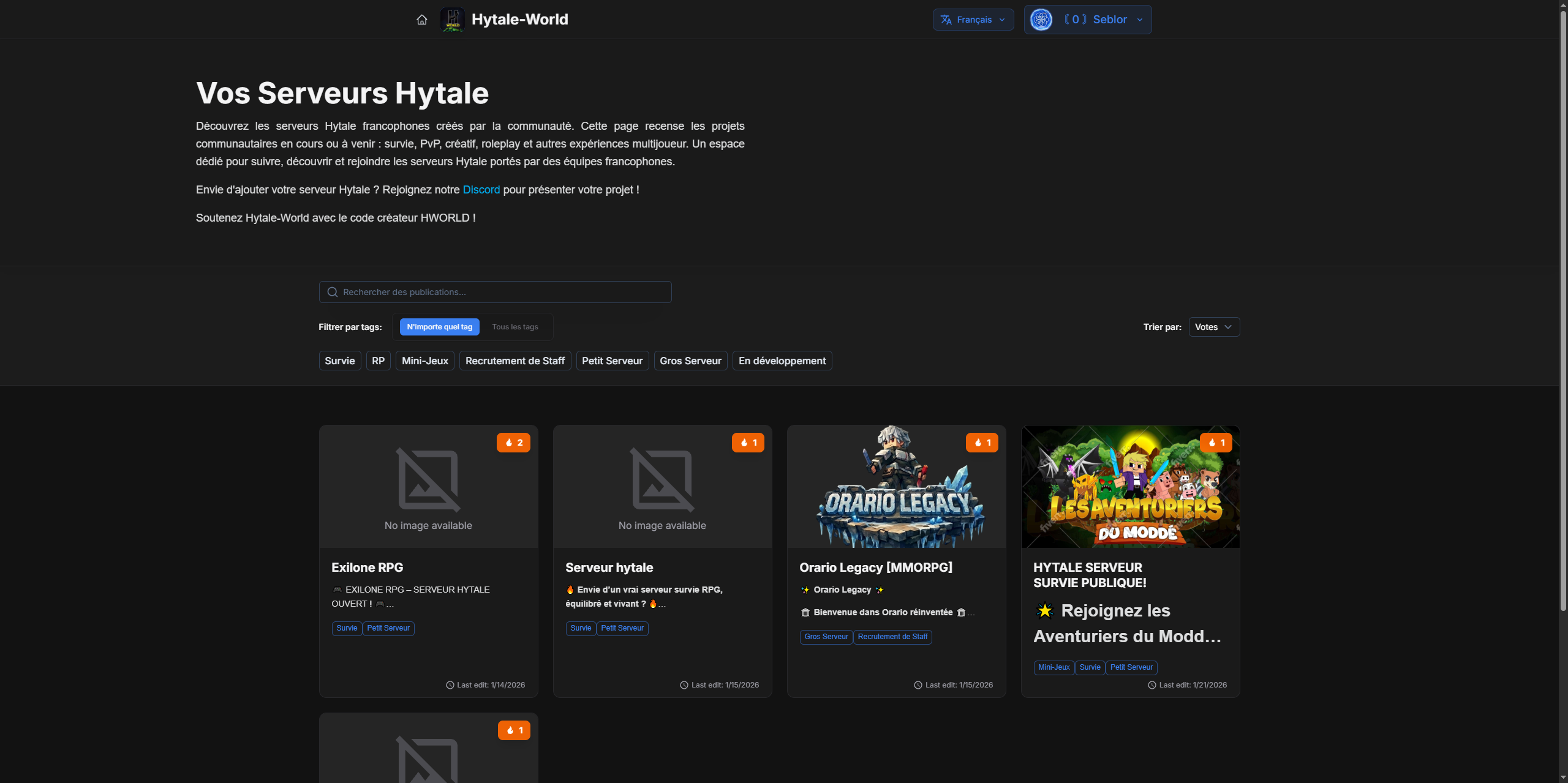Toggle the Petit Serveur tag filter
The height and width of the screenshot is (783, 1568).
pos(612,361)
